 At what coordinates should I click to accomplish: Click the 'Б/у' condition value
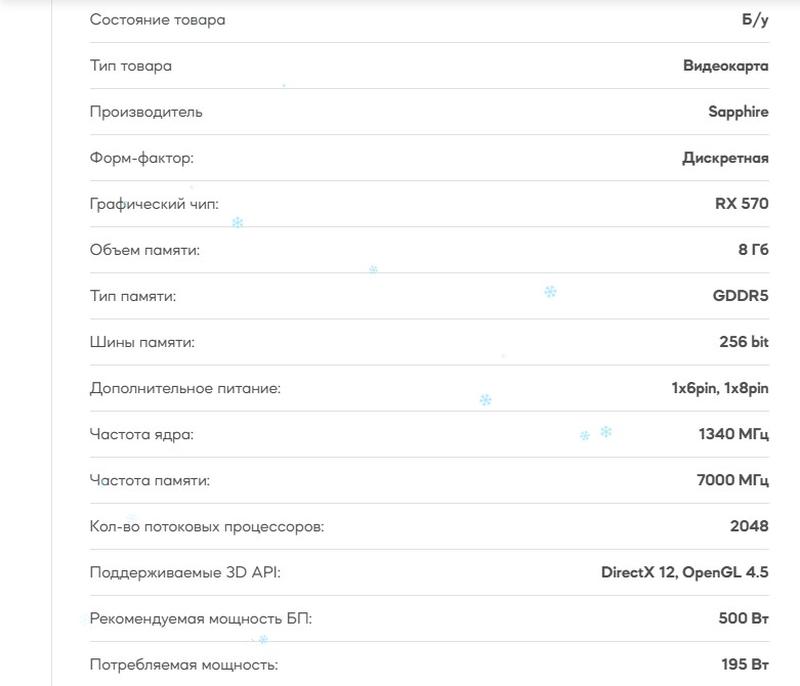coord(755,20)
